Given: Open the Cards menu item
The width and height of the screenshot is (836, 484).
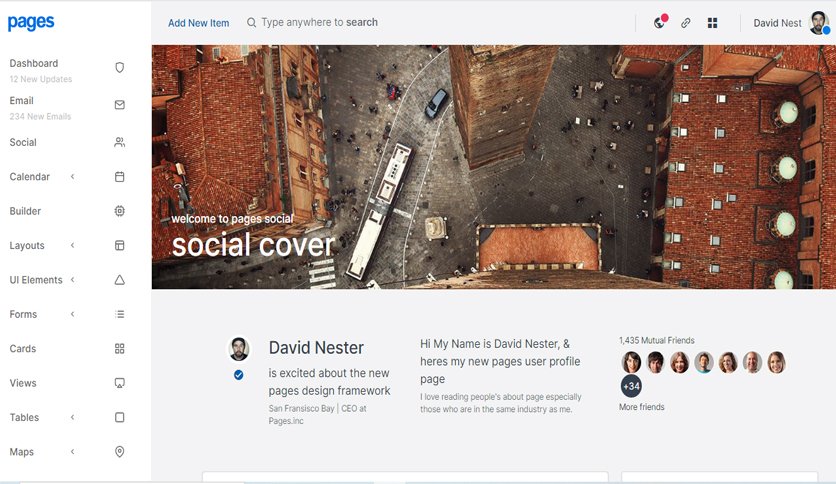Looking at the screenshot, I should pos(23,349).
